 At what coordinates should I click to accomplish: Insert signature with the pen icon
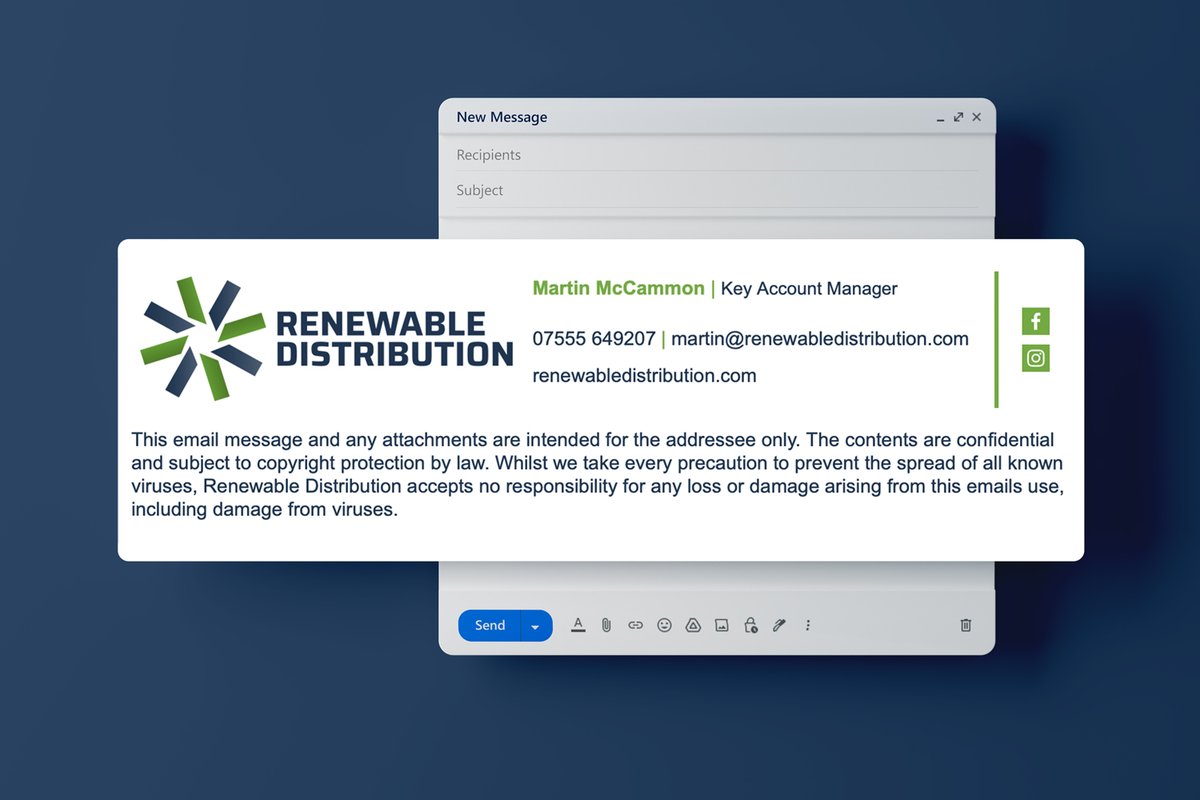[x=780, y=625]
